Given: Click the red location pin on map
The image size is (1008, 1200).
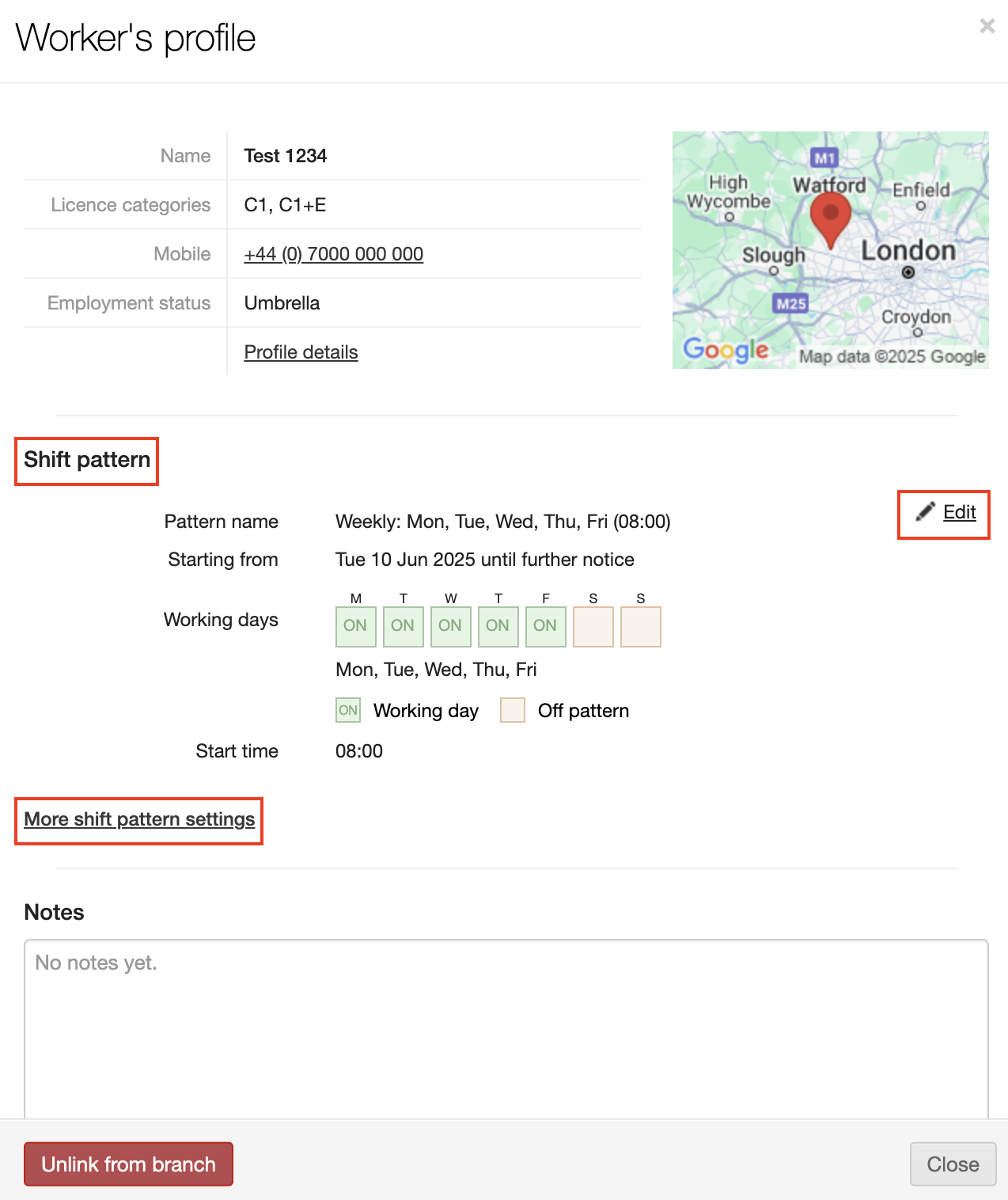Looking at the screenshot, I should (x=830, y=218).
